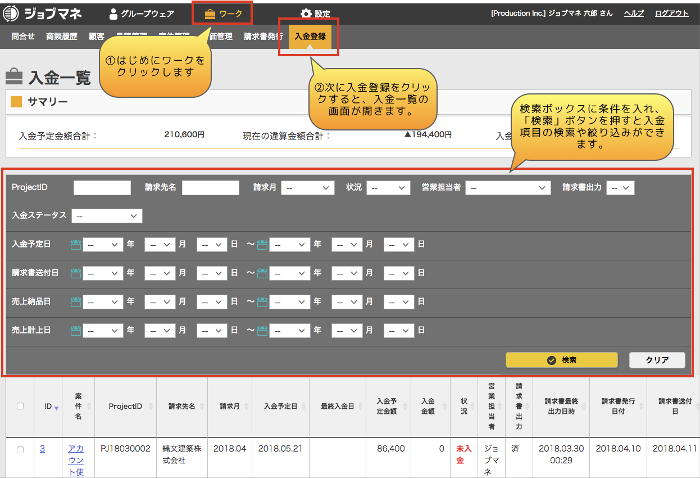The image size is (700, 478).
Task: Focus the 請求先名 search field
Action: click(210, 188)
